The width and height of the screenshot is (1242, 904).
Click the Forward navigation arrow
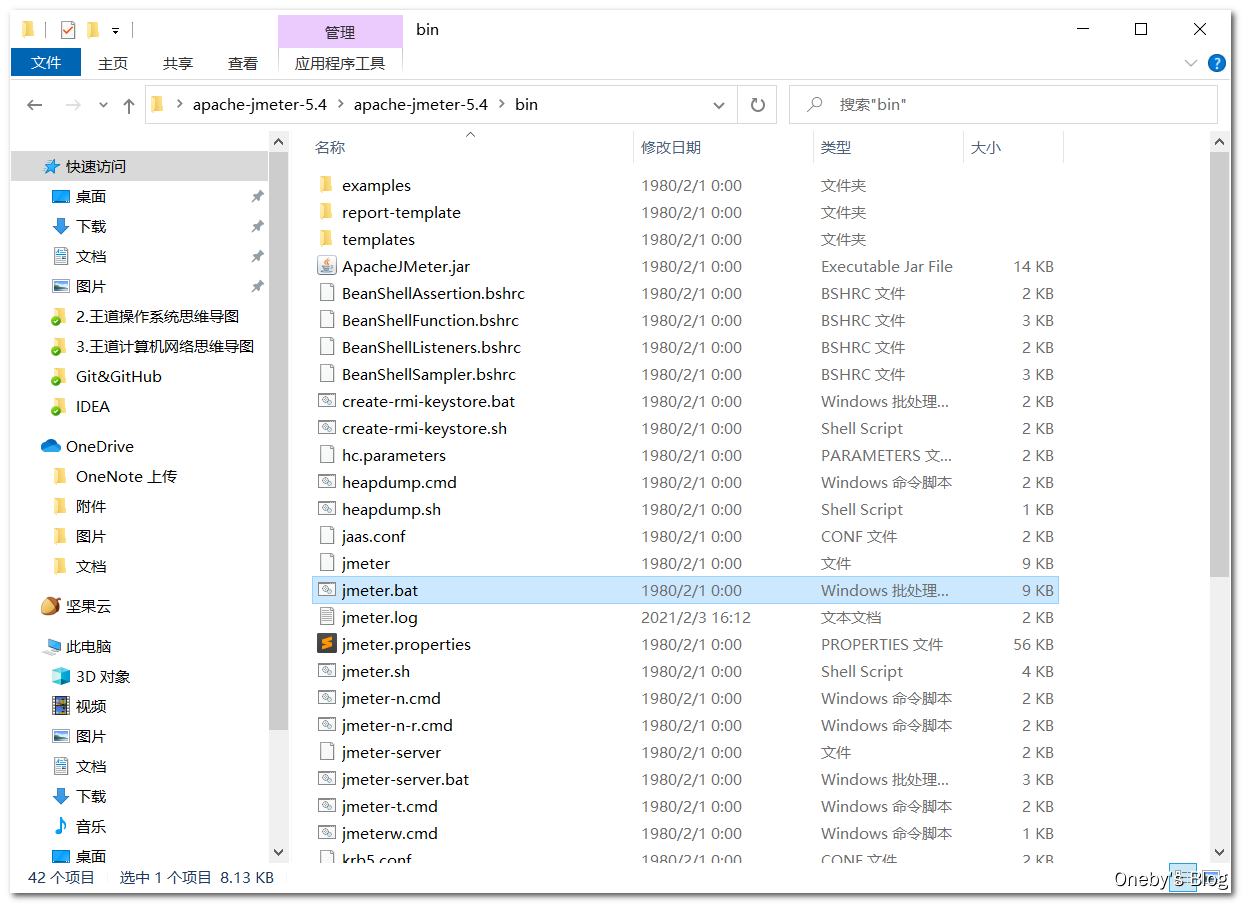pyautogui.click(x=72, y=104)
